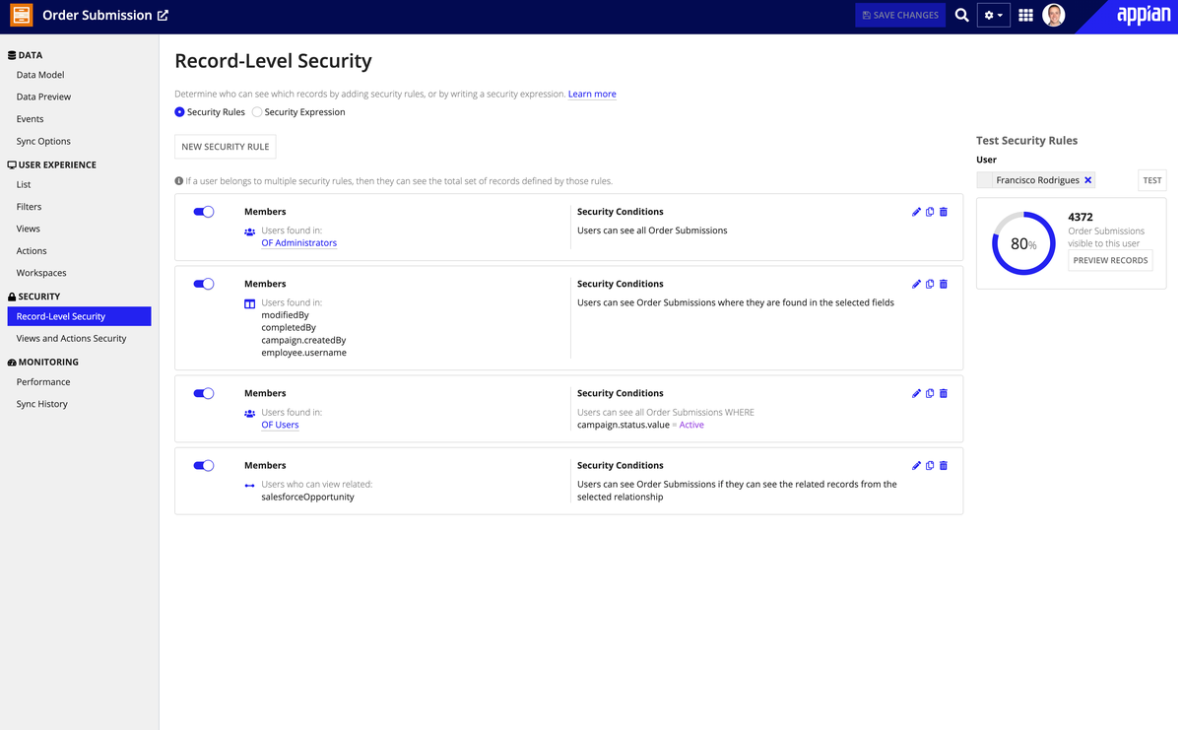Screen dimensions: 1178x730
Task: Open the Learn more link
Action: (592, 94)
